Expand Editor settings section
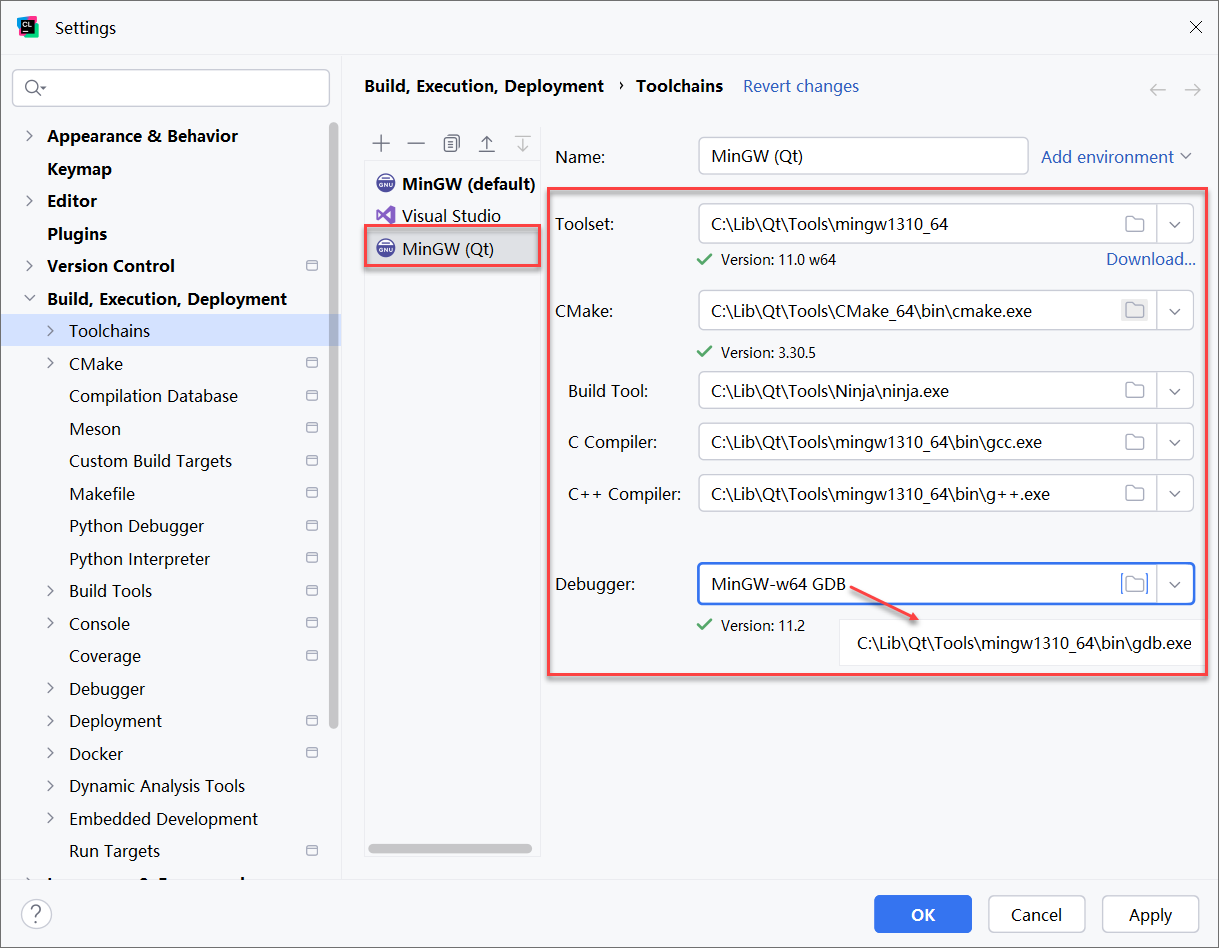Viewport: 1219px width, 948px height. click(29, 201)
